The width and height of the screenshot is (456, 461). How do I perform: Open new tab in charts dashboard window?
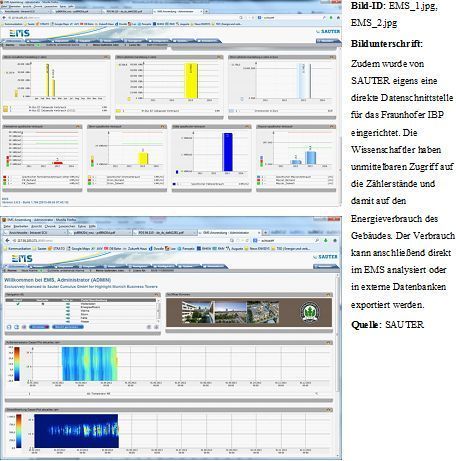point(206,11)
